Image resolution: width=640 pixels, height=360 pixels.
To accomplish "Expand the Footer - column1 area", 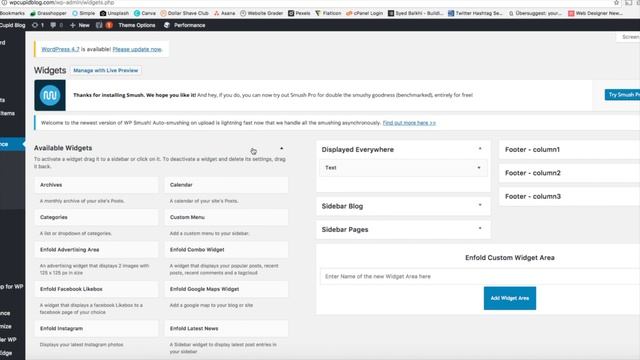I will 569,149.
